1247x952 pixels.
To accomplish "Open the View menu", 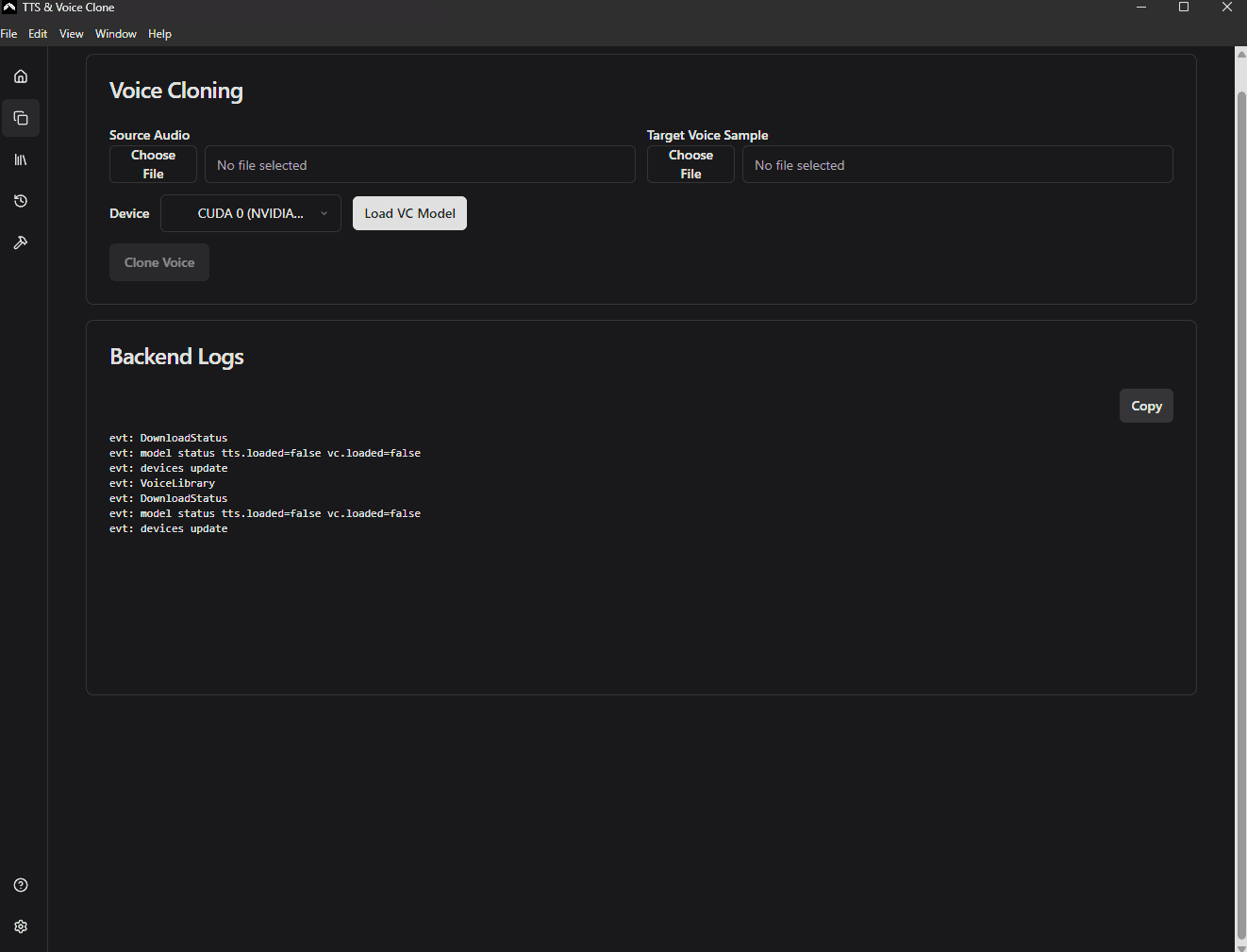I will point(71,33).
